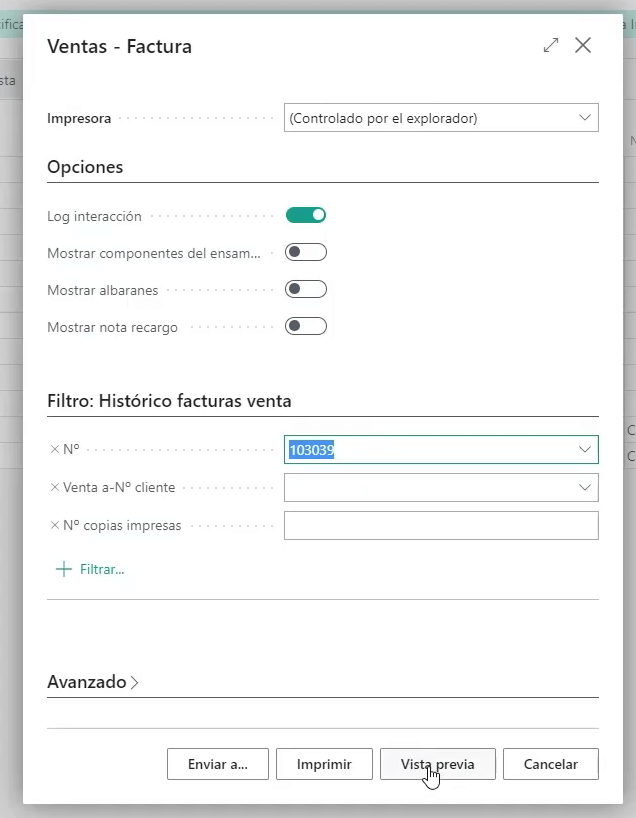Expand the dialog to full screen

551,46
